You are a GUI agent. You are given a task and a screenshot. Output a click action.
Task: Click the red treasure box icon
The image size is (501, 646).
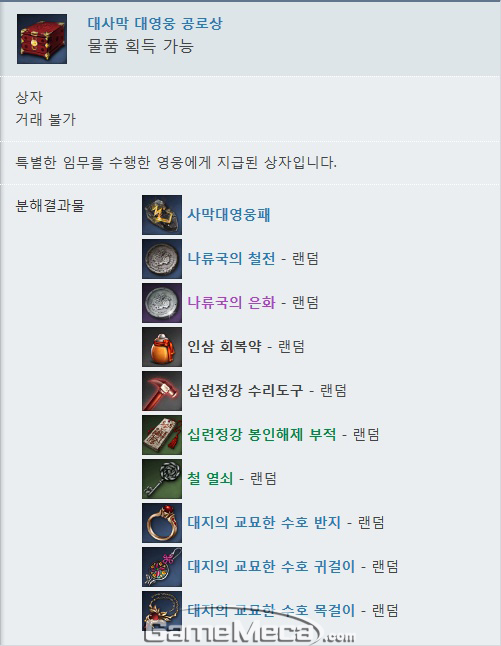(42, 39)
